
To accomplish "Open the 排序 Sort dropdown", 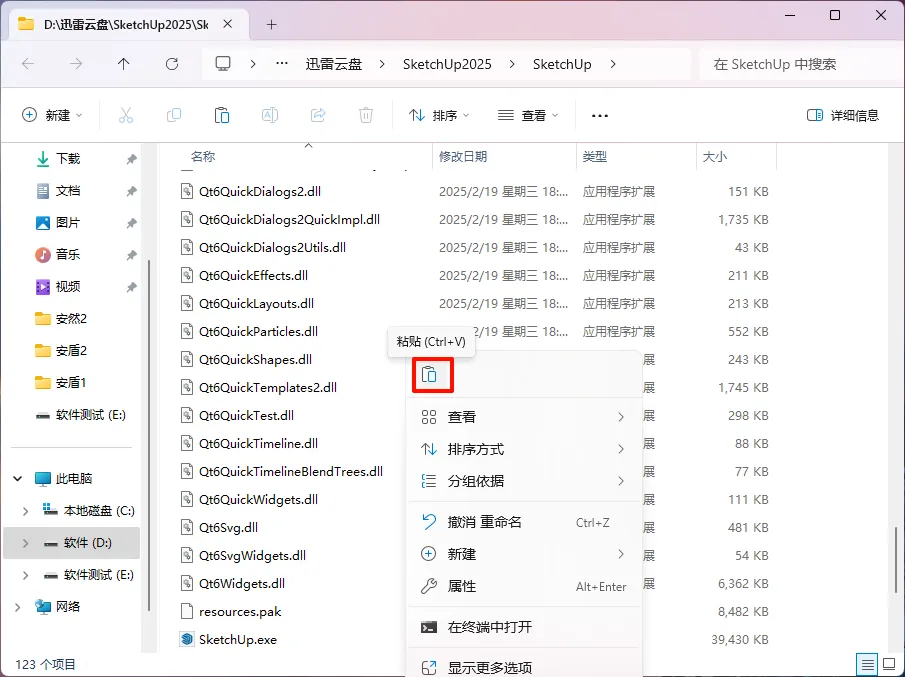I will (439, 115).
